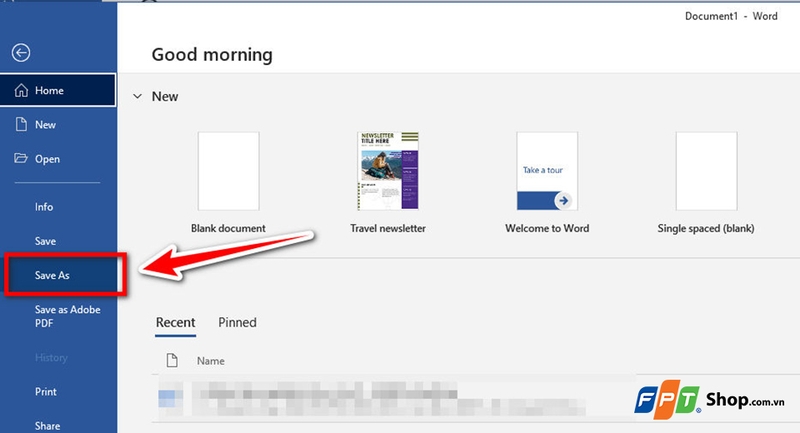Switch to the Pinned tab
Screen dimensions: 800x433
(237, 323)
